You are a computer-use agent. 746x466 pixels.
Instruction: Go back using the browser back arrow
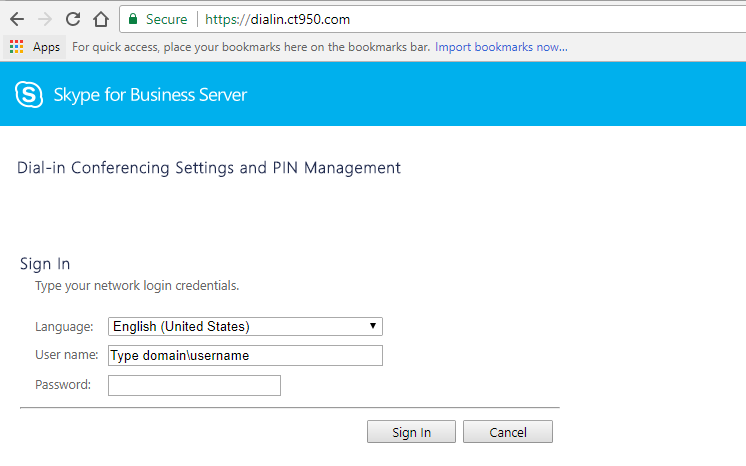[x=17, y=20]
